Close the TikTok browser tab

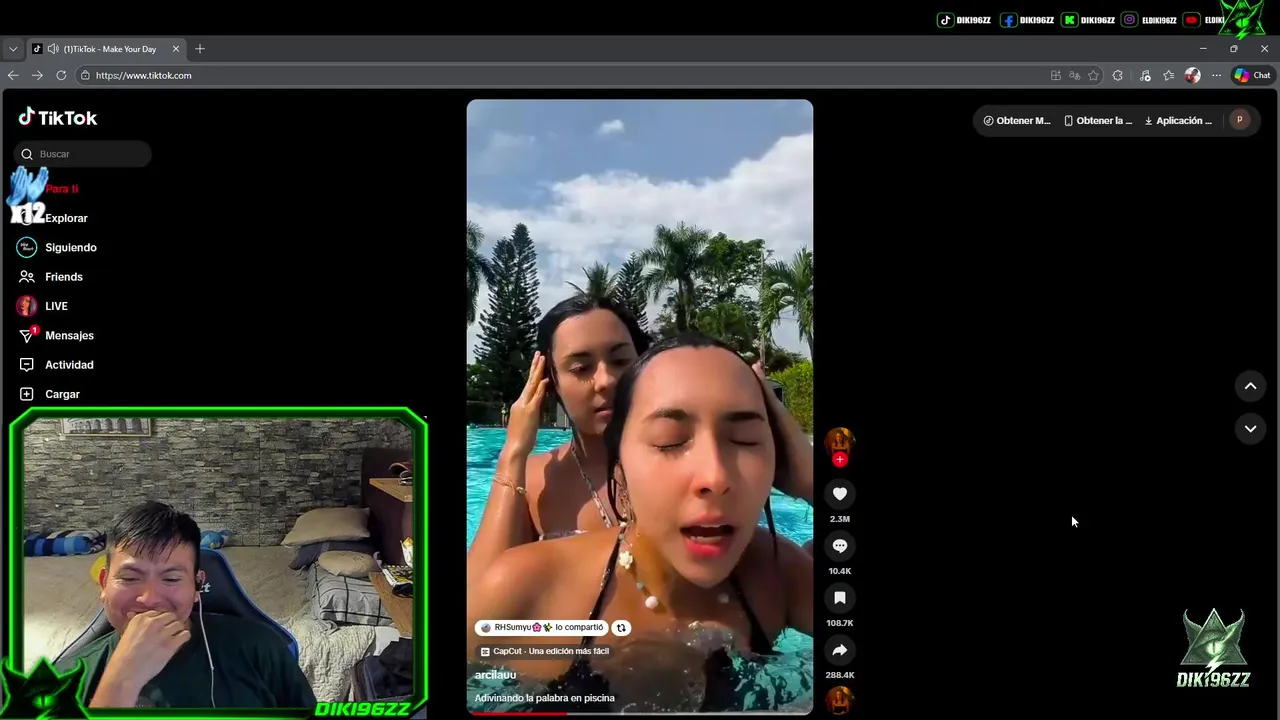tap(176, 49)
